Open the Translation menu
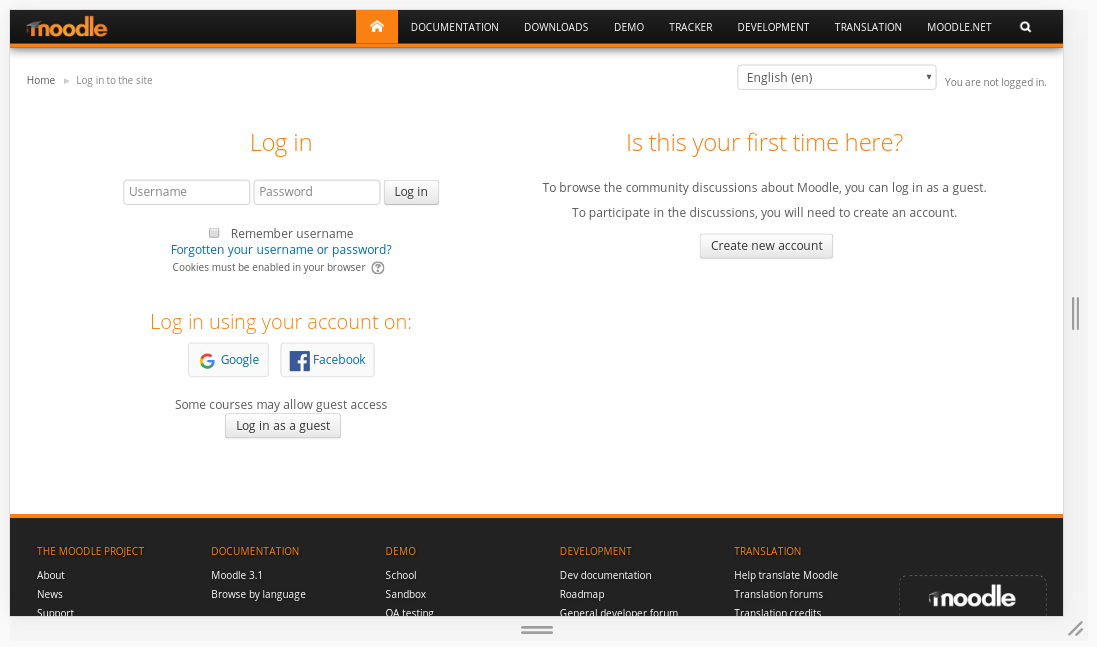 pyautogui.click(x=868, y=27)
